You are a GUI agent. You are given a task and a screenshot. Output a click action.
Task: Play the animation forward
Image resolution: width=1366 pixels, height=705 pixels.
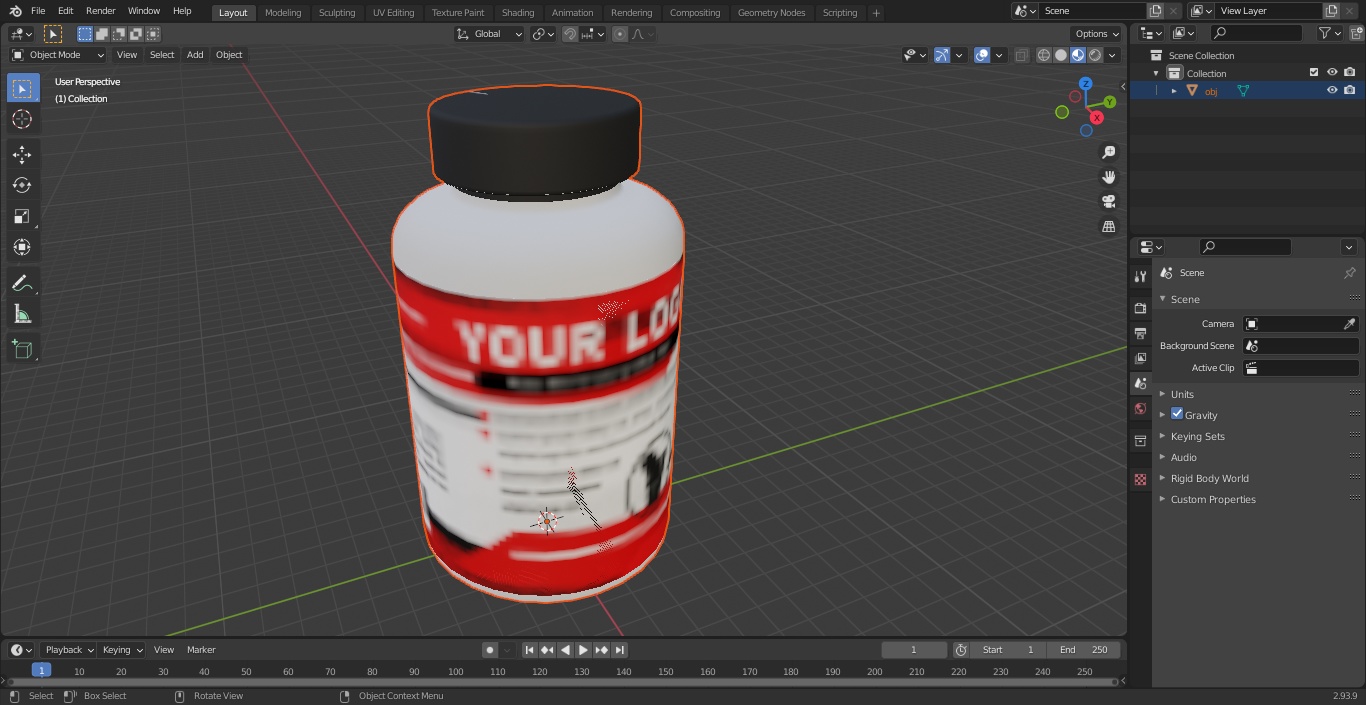point(583,650)
